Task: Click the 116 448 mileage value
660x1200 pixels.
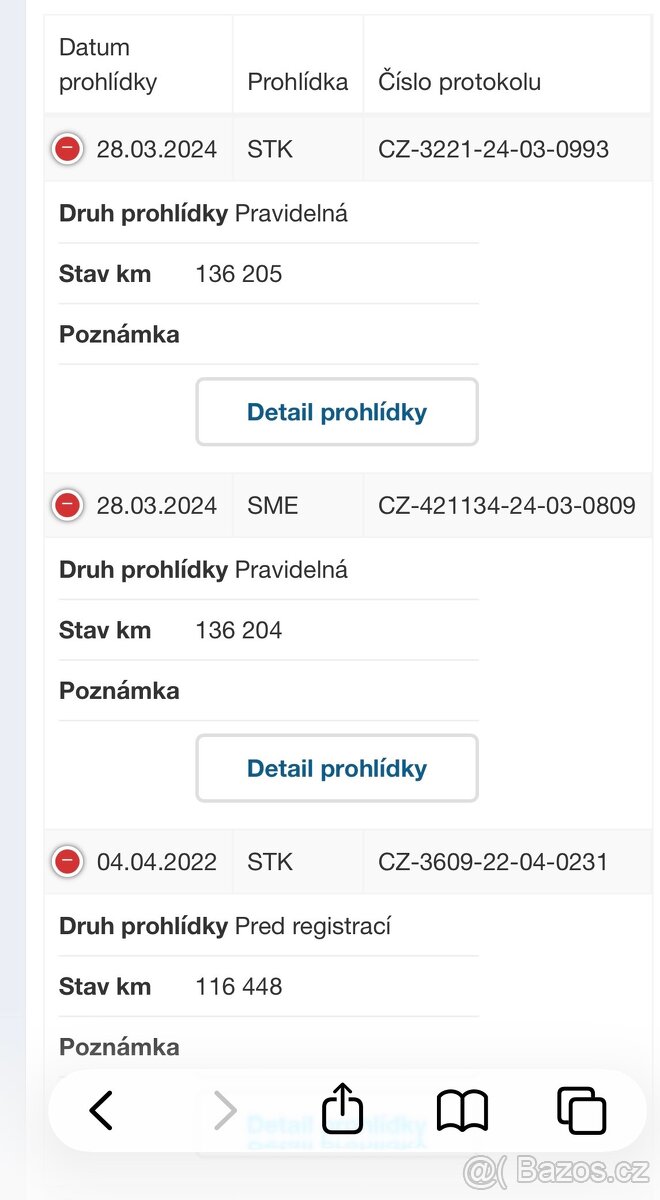Action: [x=239, y=987]
